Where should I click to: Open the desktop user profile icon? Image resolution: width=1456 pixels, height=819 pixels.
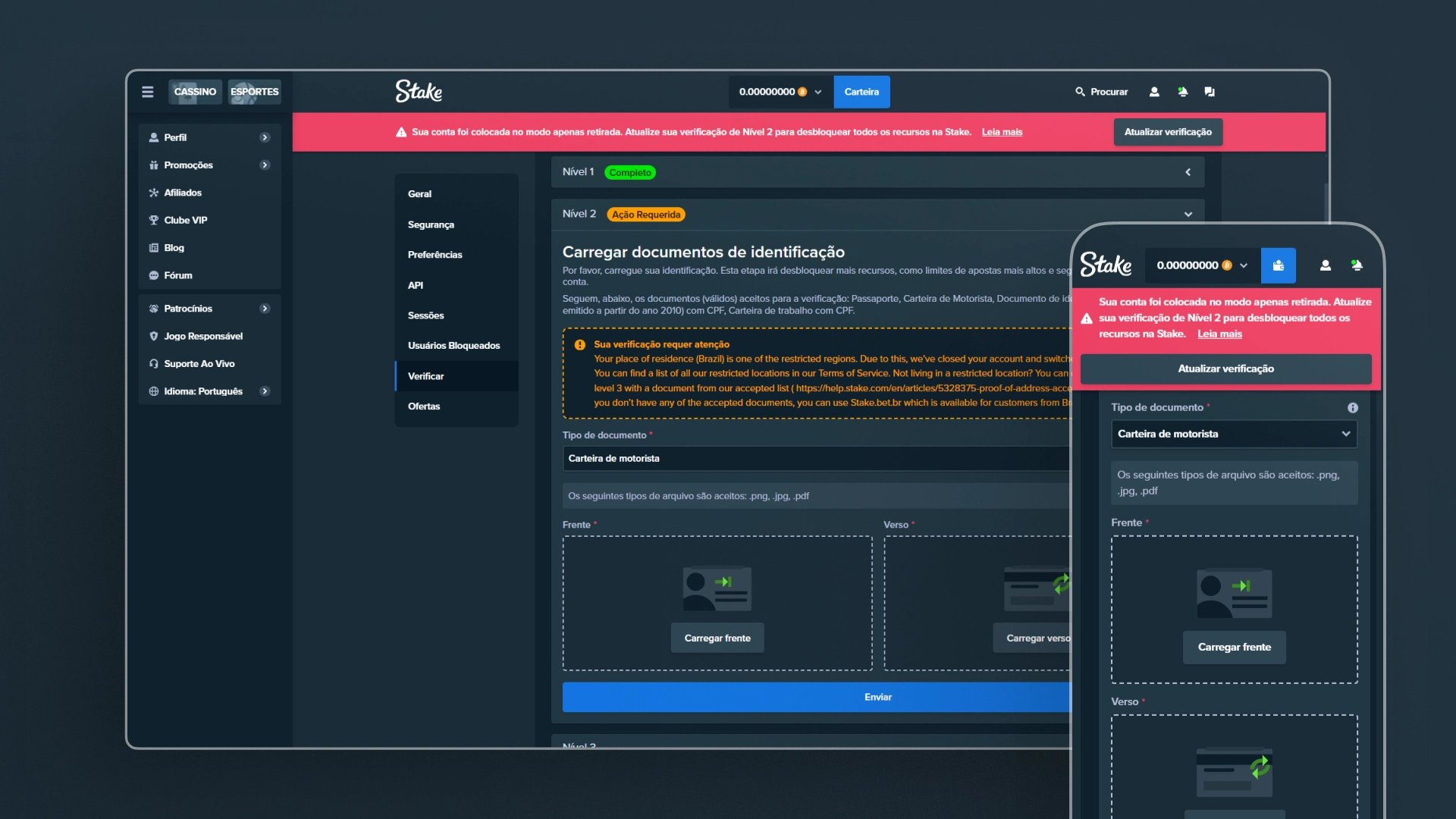[x=1154, y=92]
